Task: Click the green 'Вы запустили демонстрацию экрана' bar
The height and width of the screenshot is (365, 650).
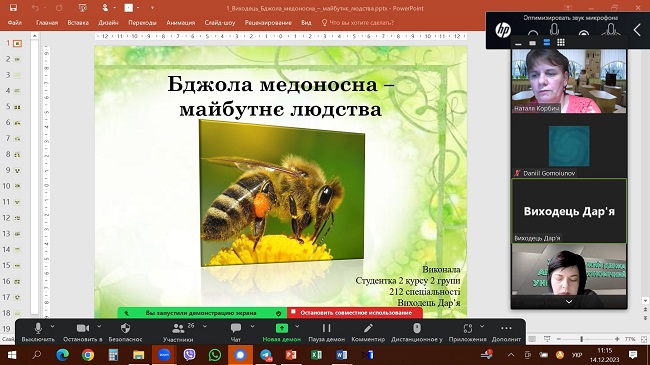Action: pyautogui.click(x=201, y=313)
